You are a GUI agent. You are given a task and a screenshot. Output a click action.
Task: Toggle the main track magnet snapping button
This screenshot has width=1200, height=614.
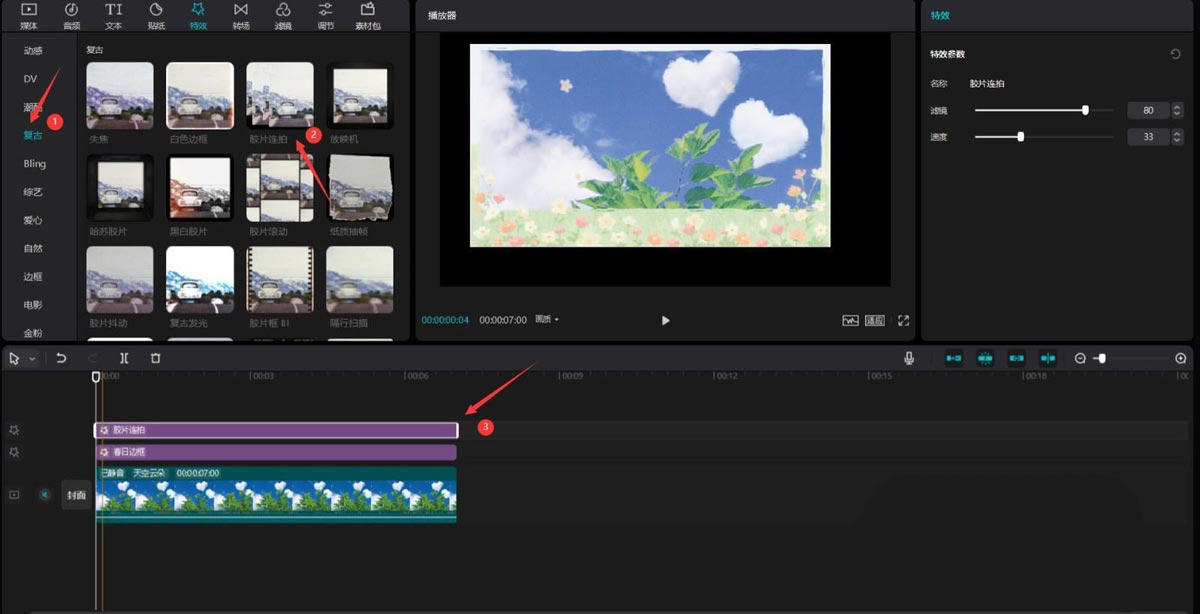click(954, 358)
